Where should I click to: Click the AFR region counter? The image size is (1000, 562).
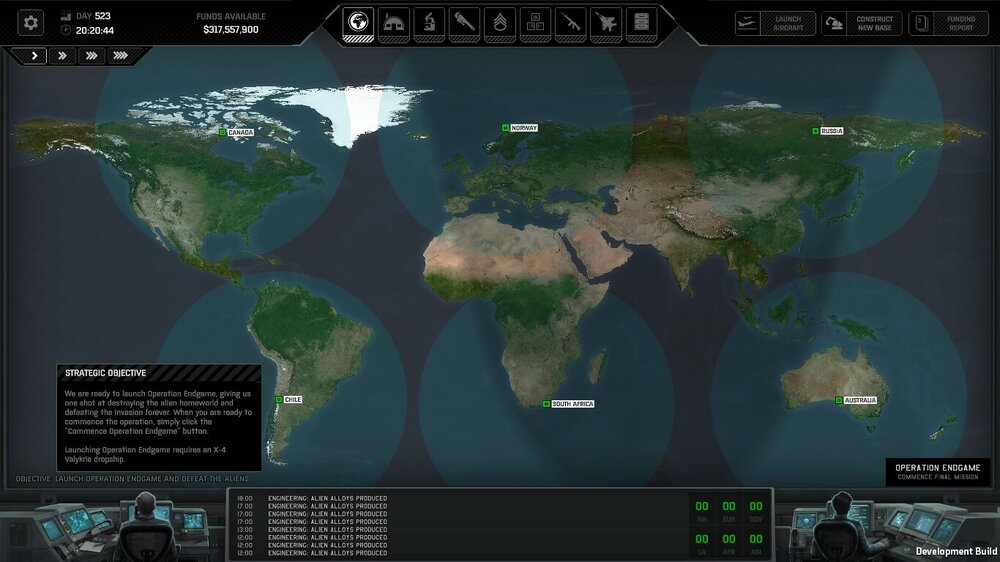[729, 544]
